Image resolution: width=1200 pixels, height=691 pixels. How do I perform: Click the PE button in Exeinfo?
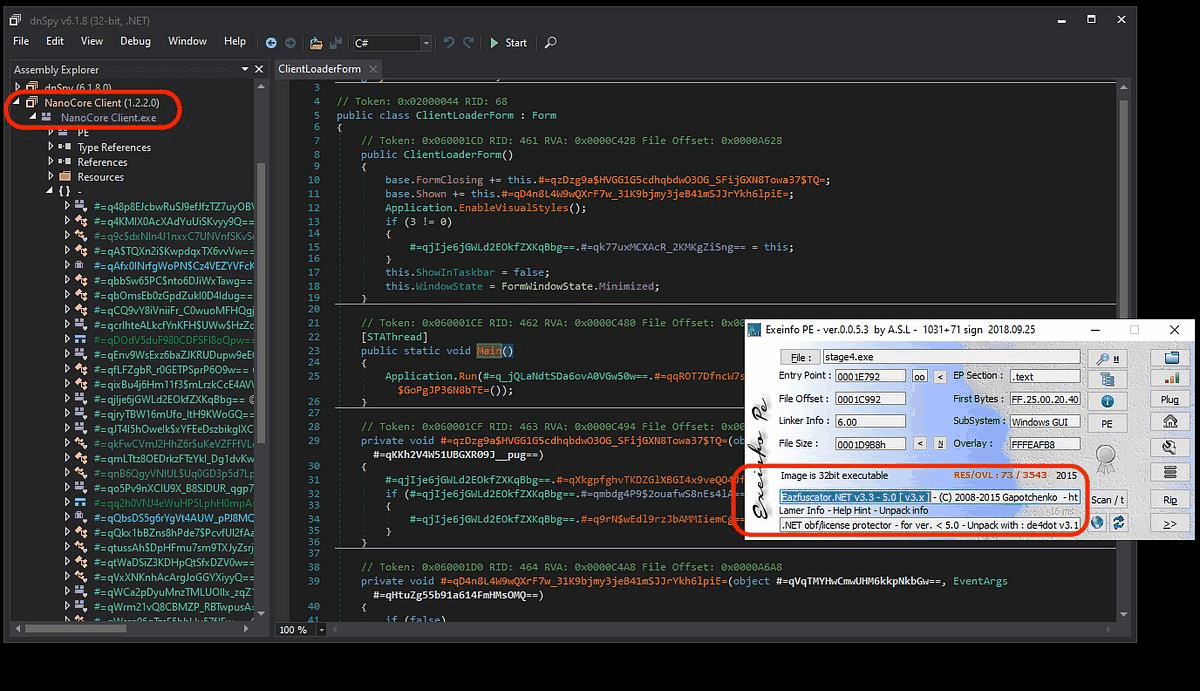1107,423
